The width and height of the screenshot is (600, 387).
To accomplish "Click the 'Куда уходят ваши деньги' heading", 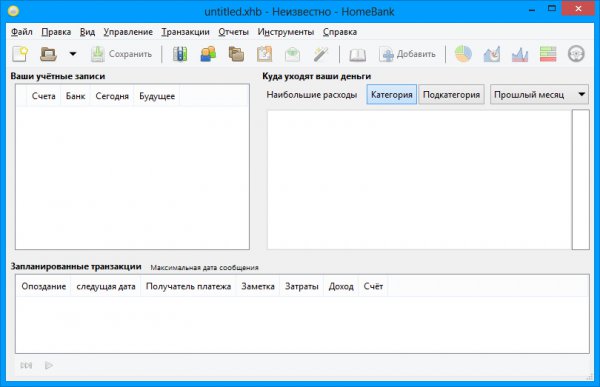I will [x=317, y=76].
